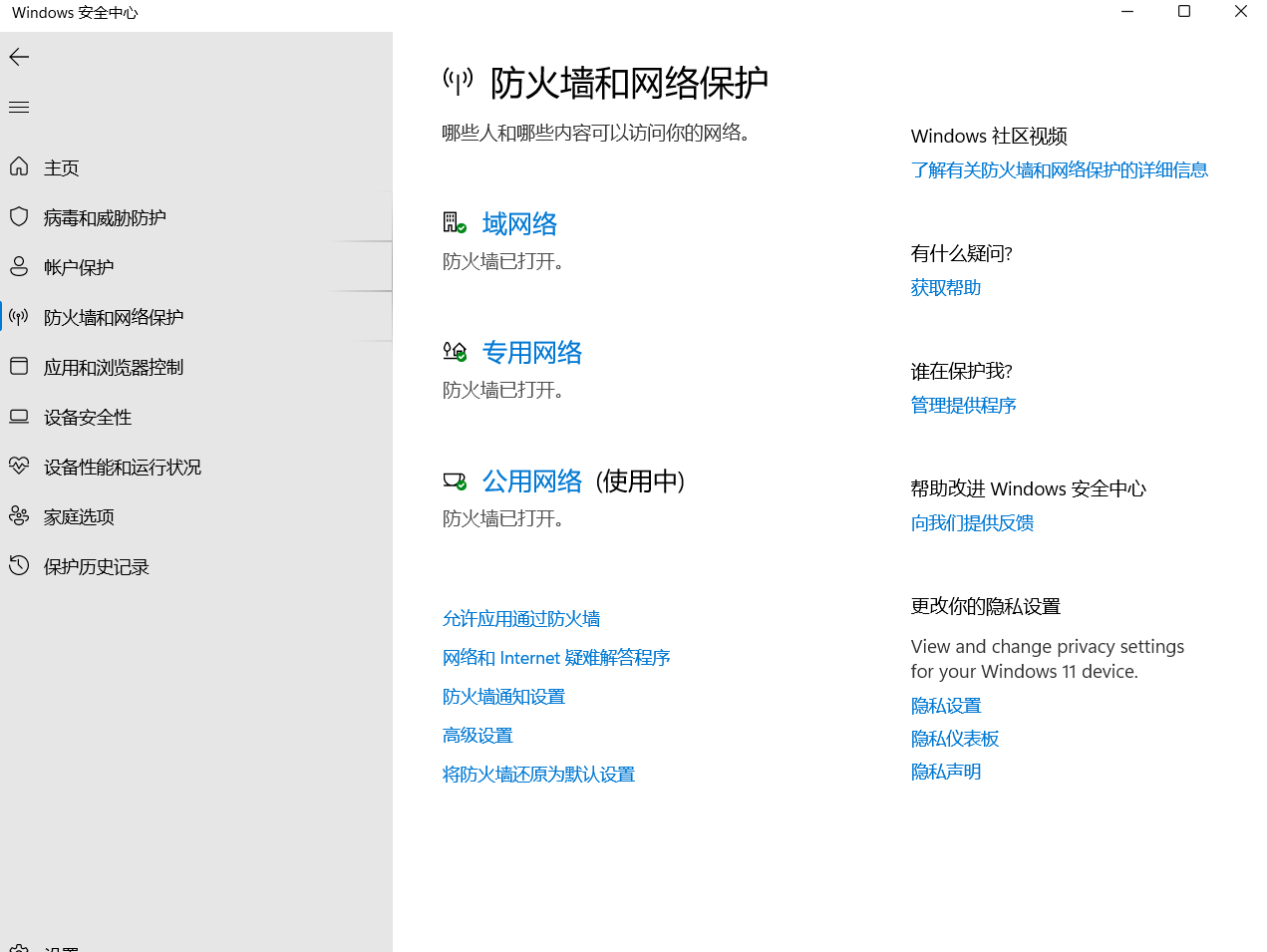Click the antenna icon for 防火墙和网络保护 in sidebar

tap(19, 317)
